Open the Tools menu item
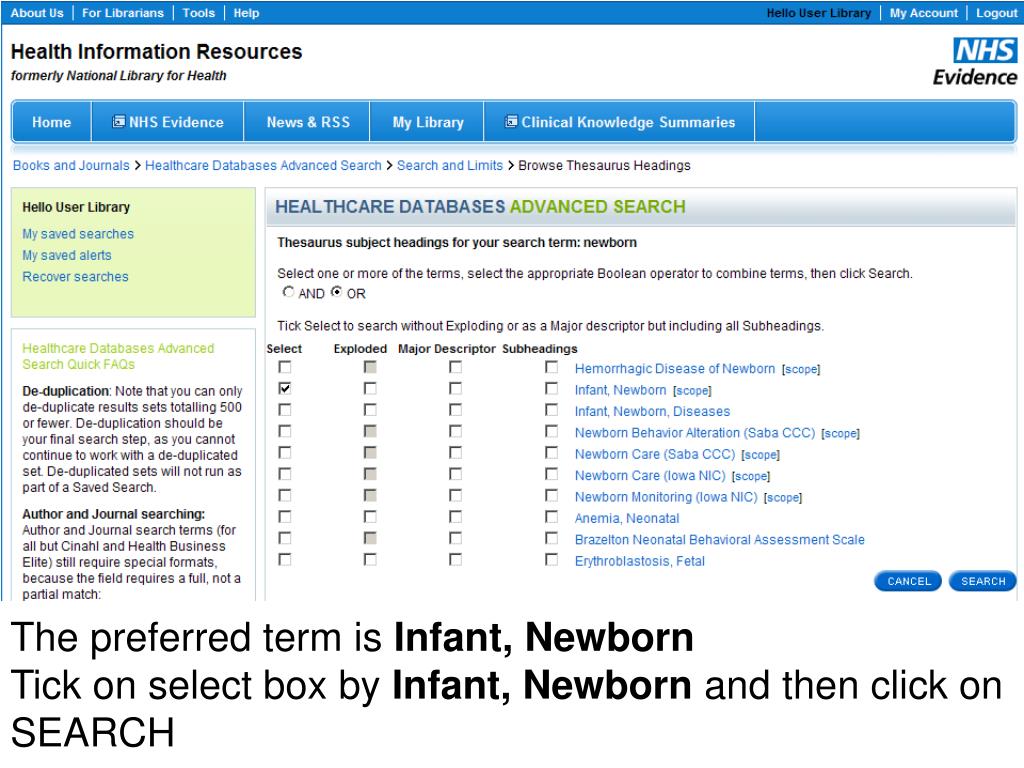Screen dimensions: 1024x768 (x=199, y=12)
